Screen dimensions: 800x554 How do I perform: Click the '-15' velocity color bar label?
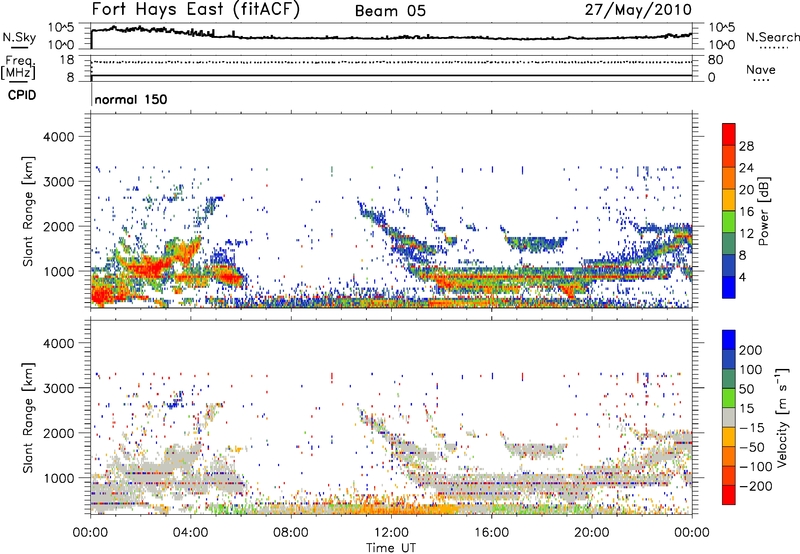click(x=752, y=428)
